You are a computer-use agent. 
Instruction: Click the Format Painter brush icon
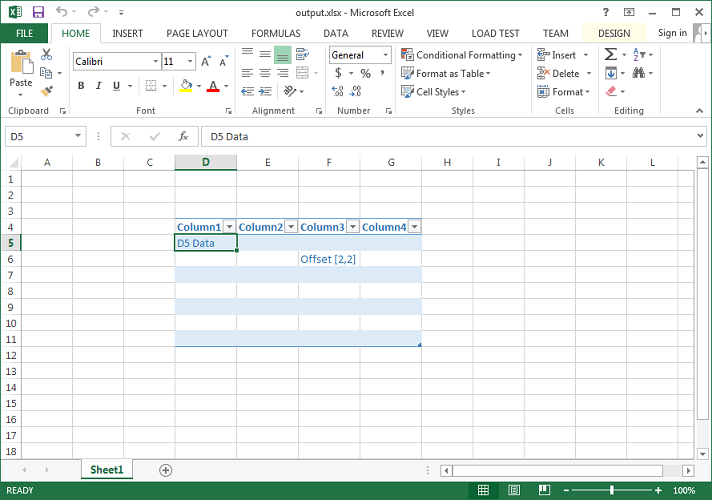click(x=46, y=91)
